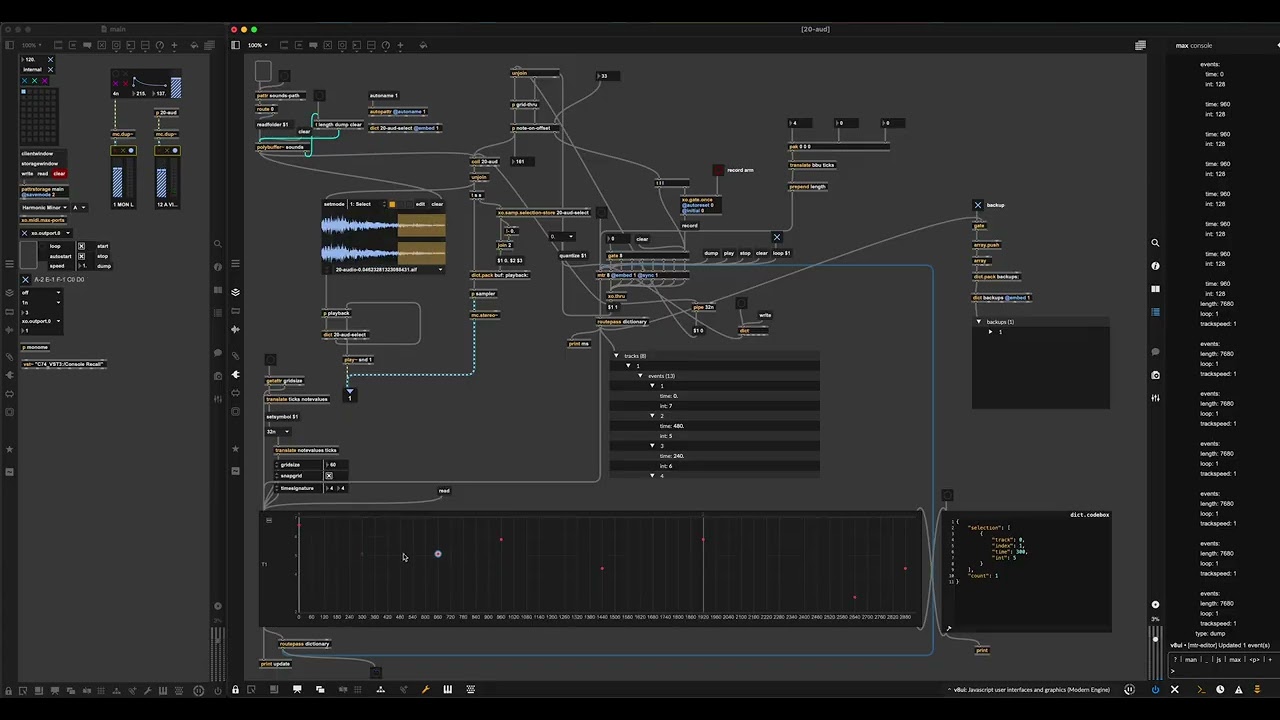Click the orange color swatch above waveform

point(392,204)
